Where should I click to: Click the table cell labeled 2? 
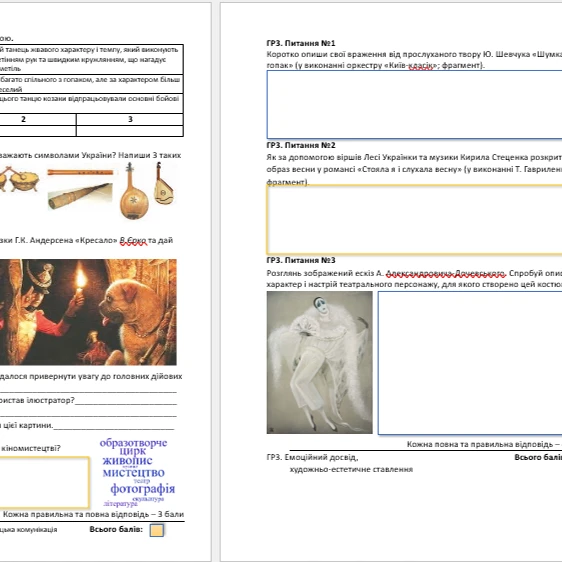38,119
